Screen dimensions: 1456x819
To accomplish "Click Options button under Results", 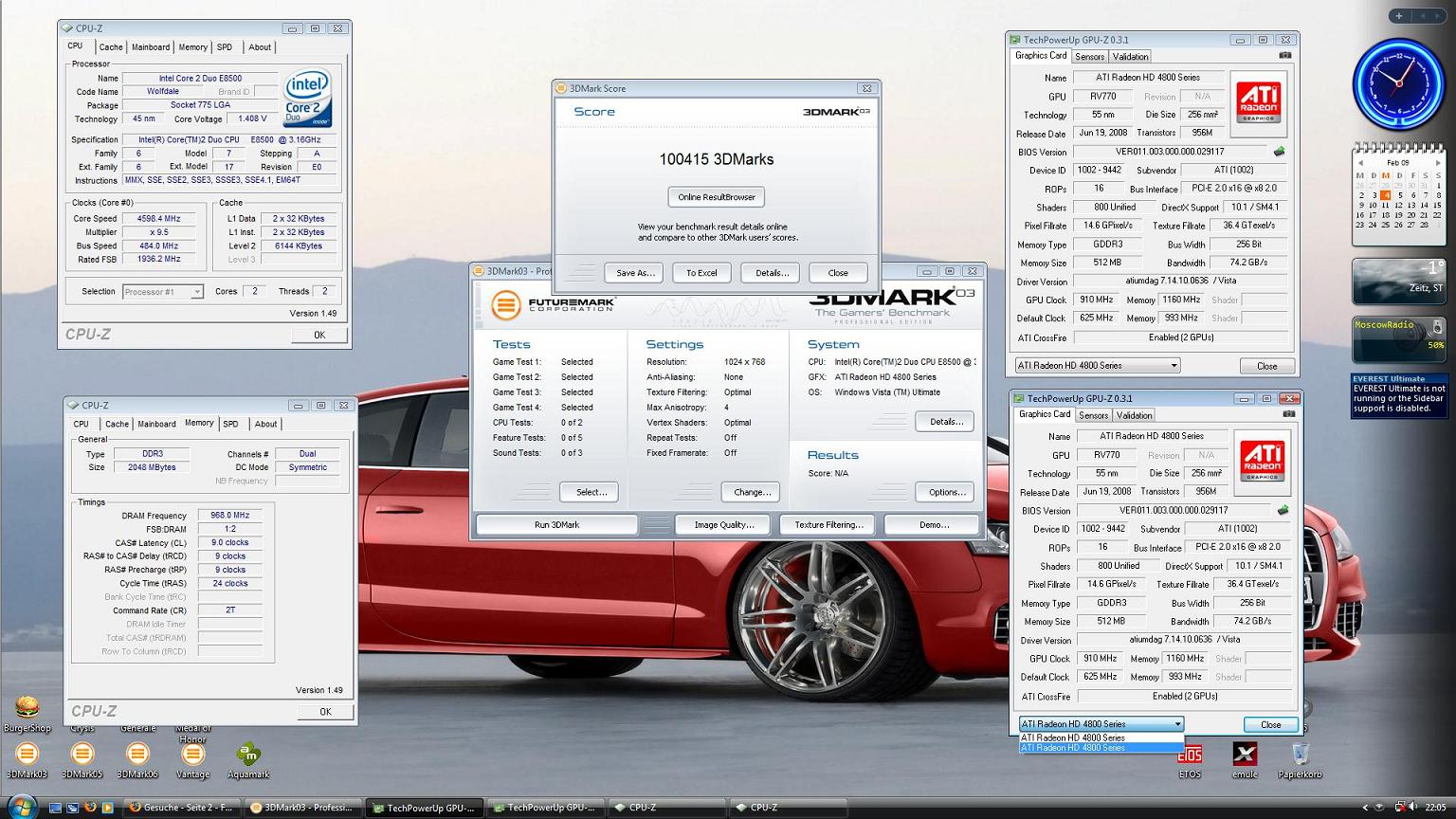I will (x=947, y=492).
